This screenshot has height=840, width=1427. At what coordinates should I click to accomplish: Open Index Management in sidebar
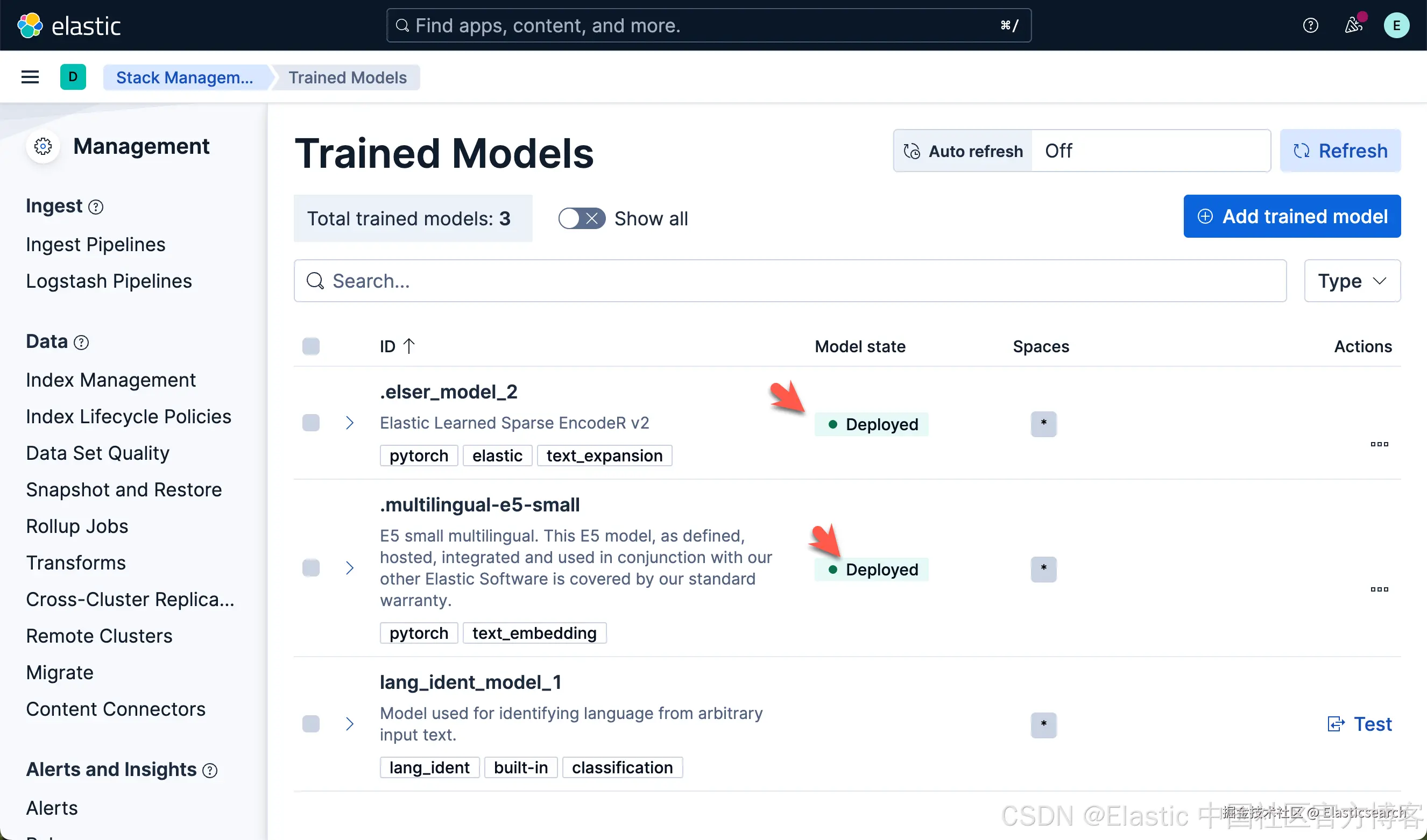point(111,380)
